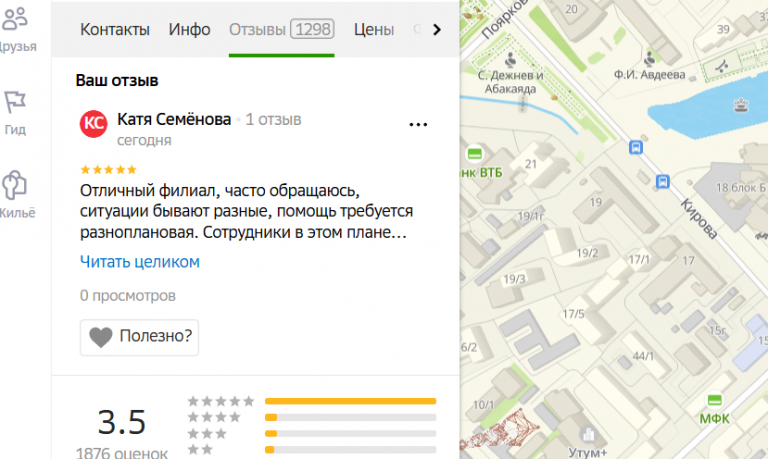Click the Ф.И. Авдеева monument icon
The height and width of the screenshot is (459, 768).
649,59
